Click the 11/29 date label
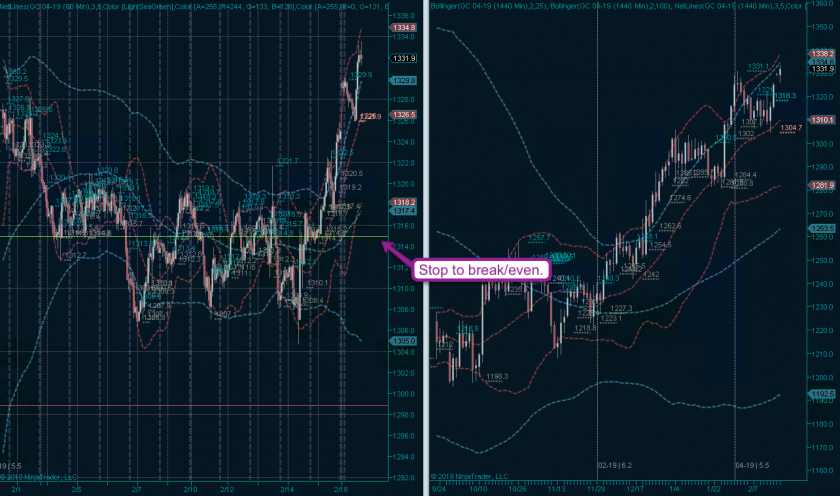This screenshot has width=840, height=496. tap(596, 489)
